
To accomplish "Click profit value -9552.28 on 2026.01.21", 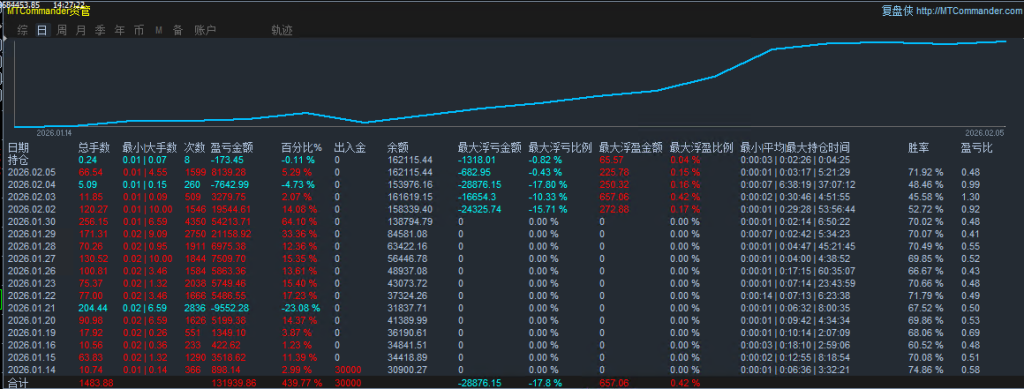I will pos(230,308).
